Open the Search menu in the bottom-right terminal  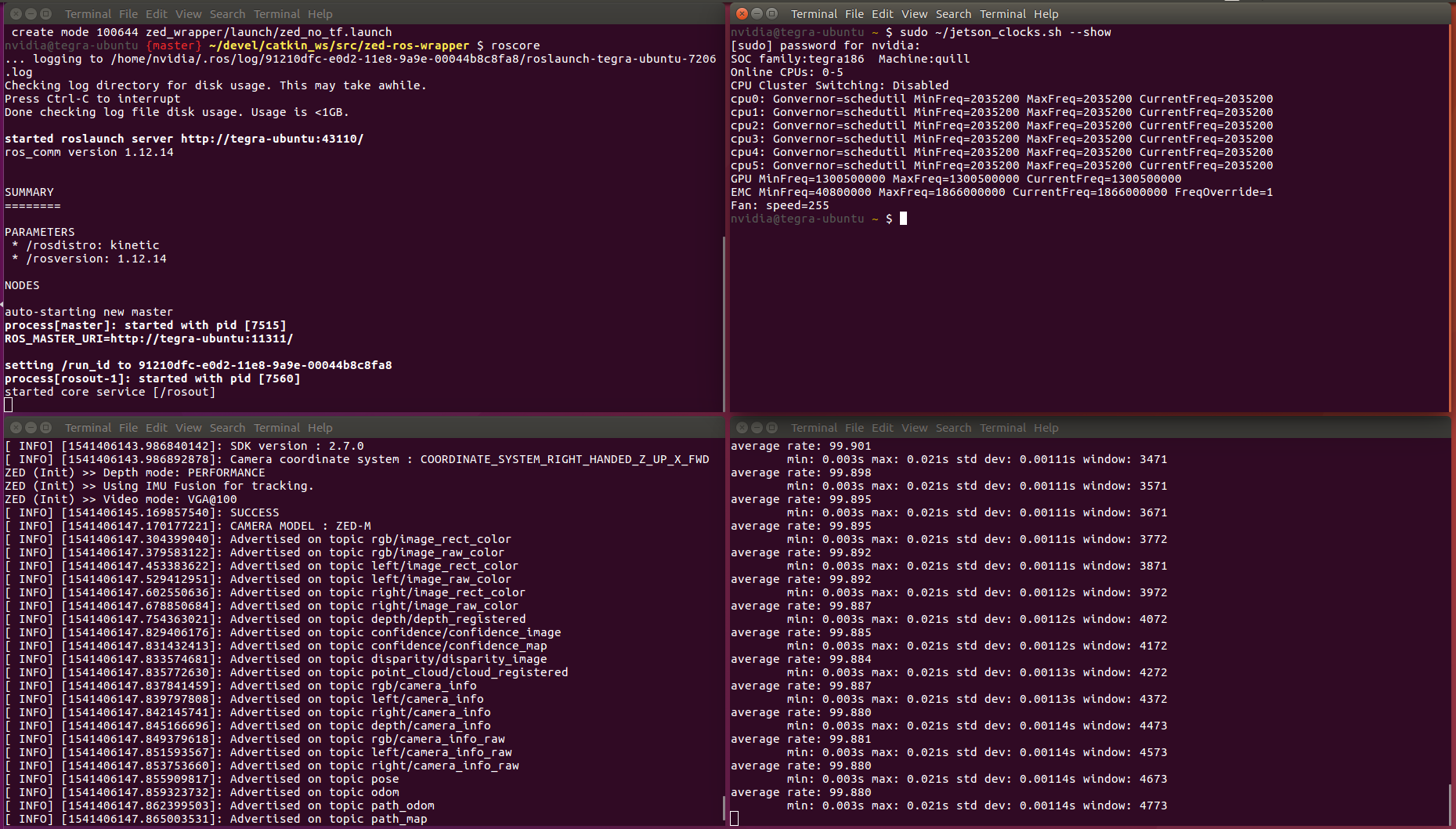(953, 428)
